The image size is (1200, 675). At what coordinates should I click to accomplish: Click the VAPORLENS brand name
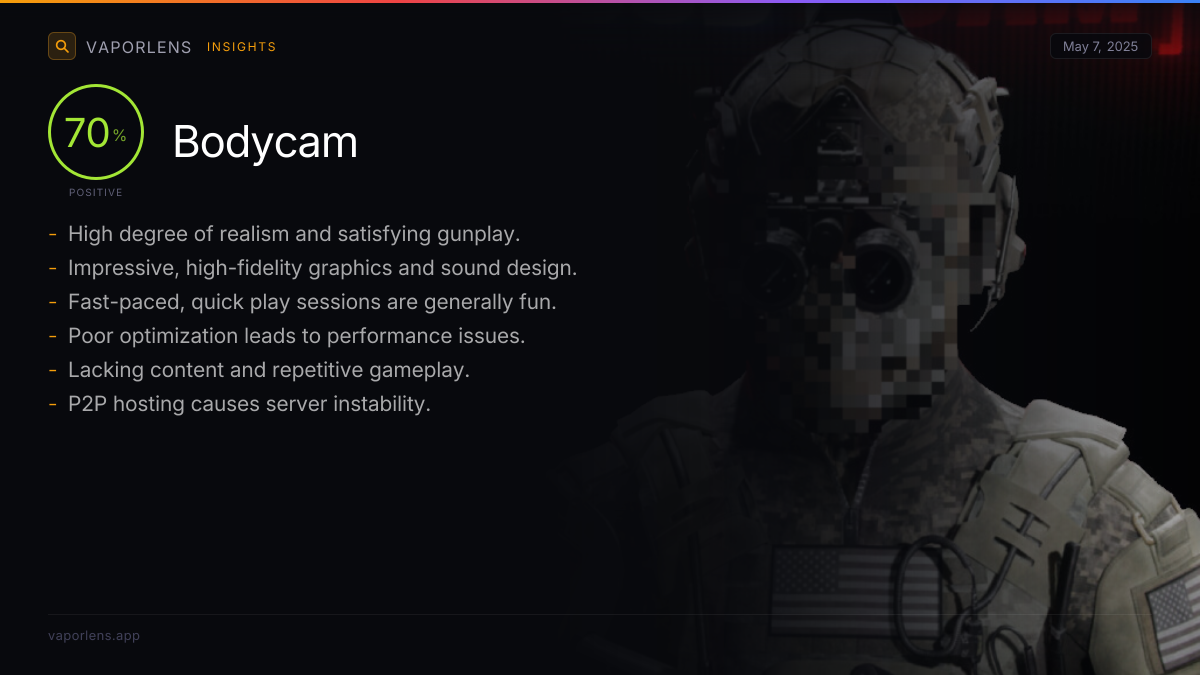(x=139, y=47)
